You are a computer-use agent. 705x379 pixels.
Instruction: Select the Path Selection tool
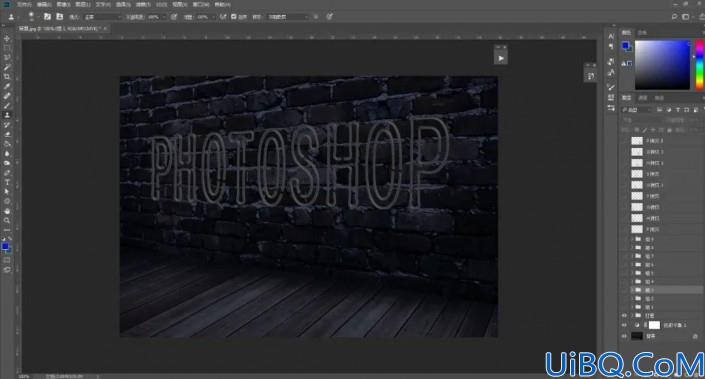coord(7,192)
